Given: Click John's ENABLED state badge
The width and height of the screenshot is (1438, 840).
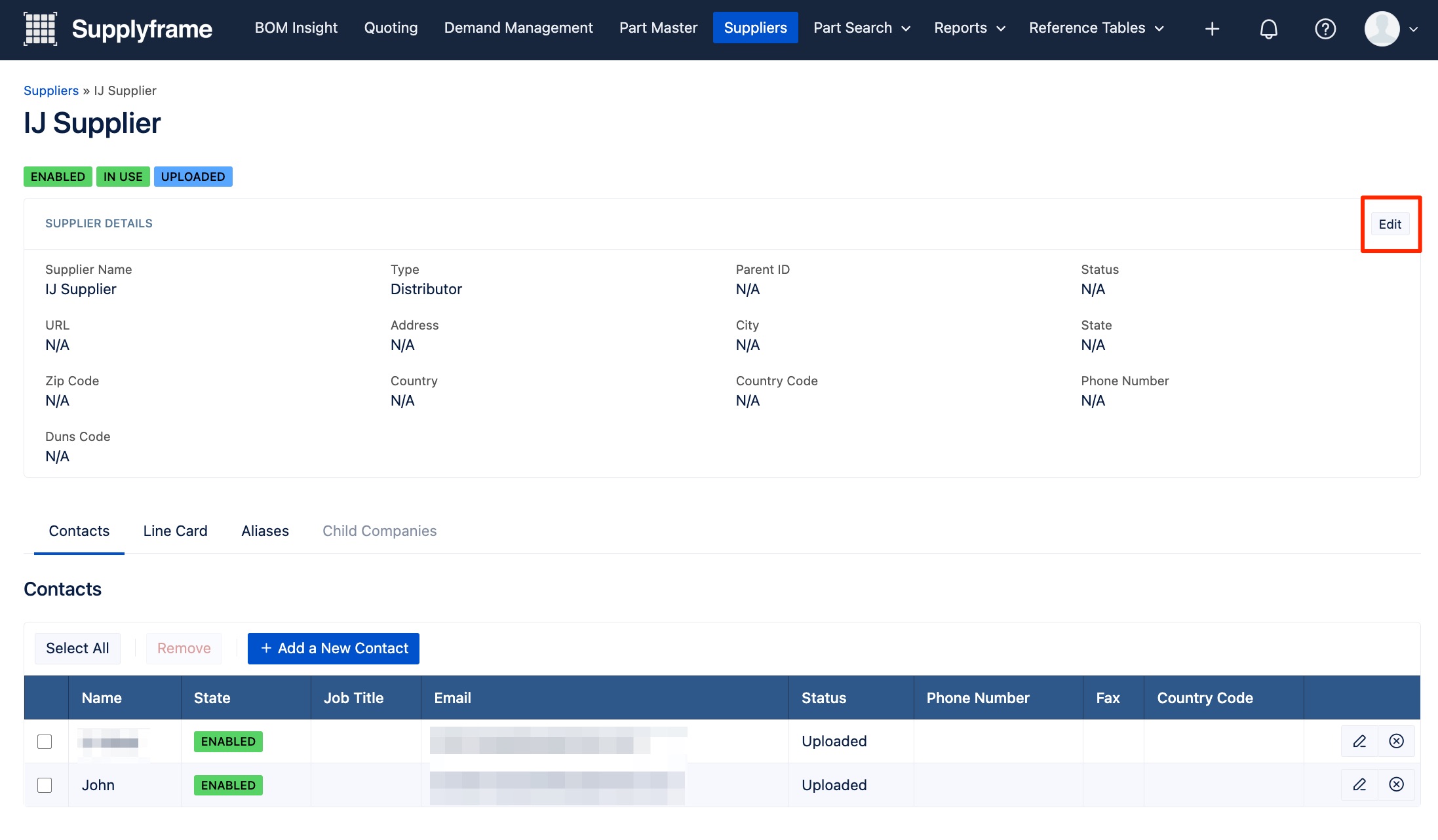Looking at the screenshot, I should tap(228, 785).
